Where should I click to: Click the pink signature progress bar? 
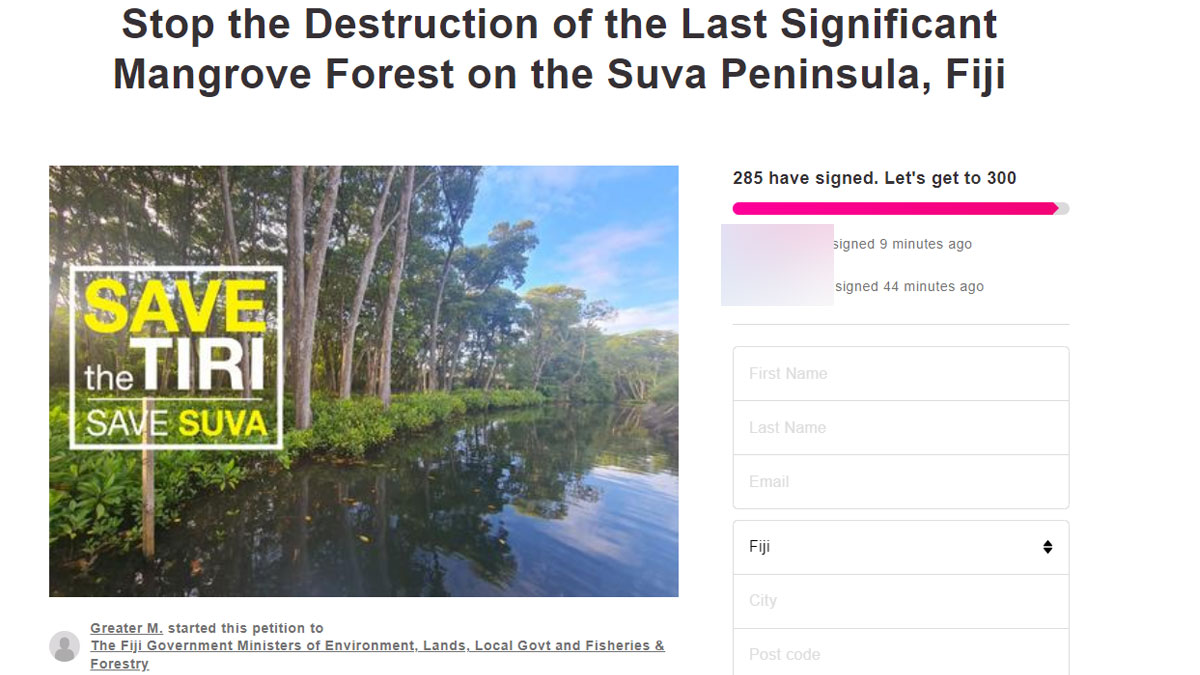[x=894, y=208]
